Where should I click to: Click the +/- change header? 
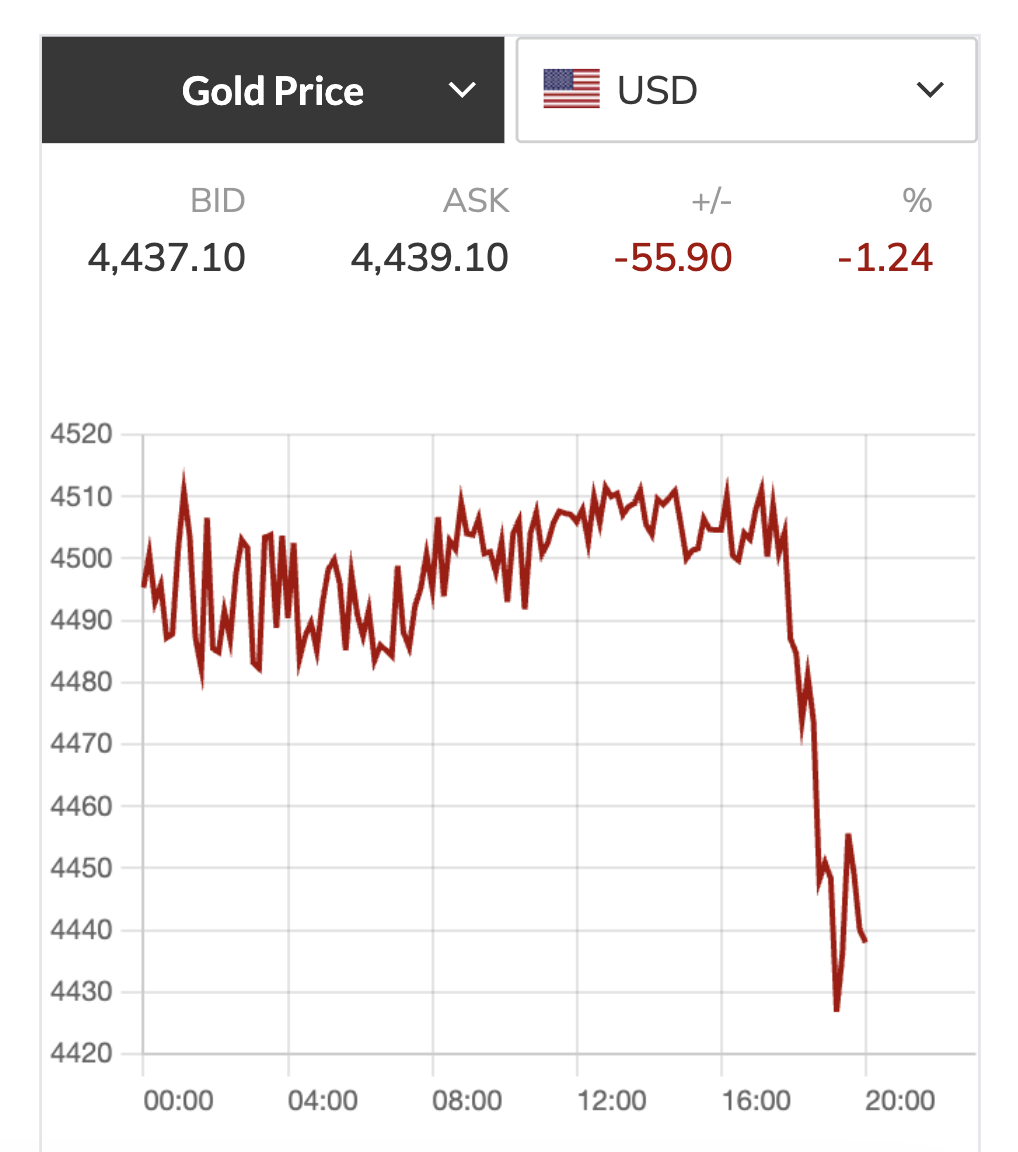click(711, 201)
